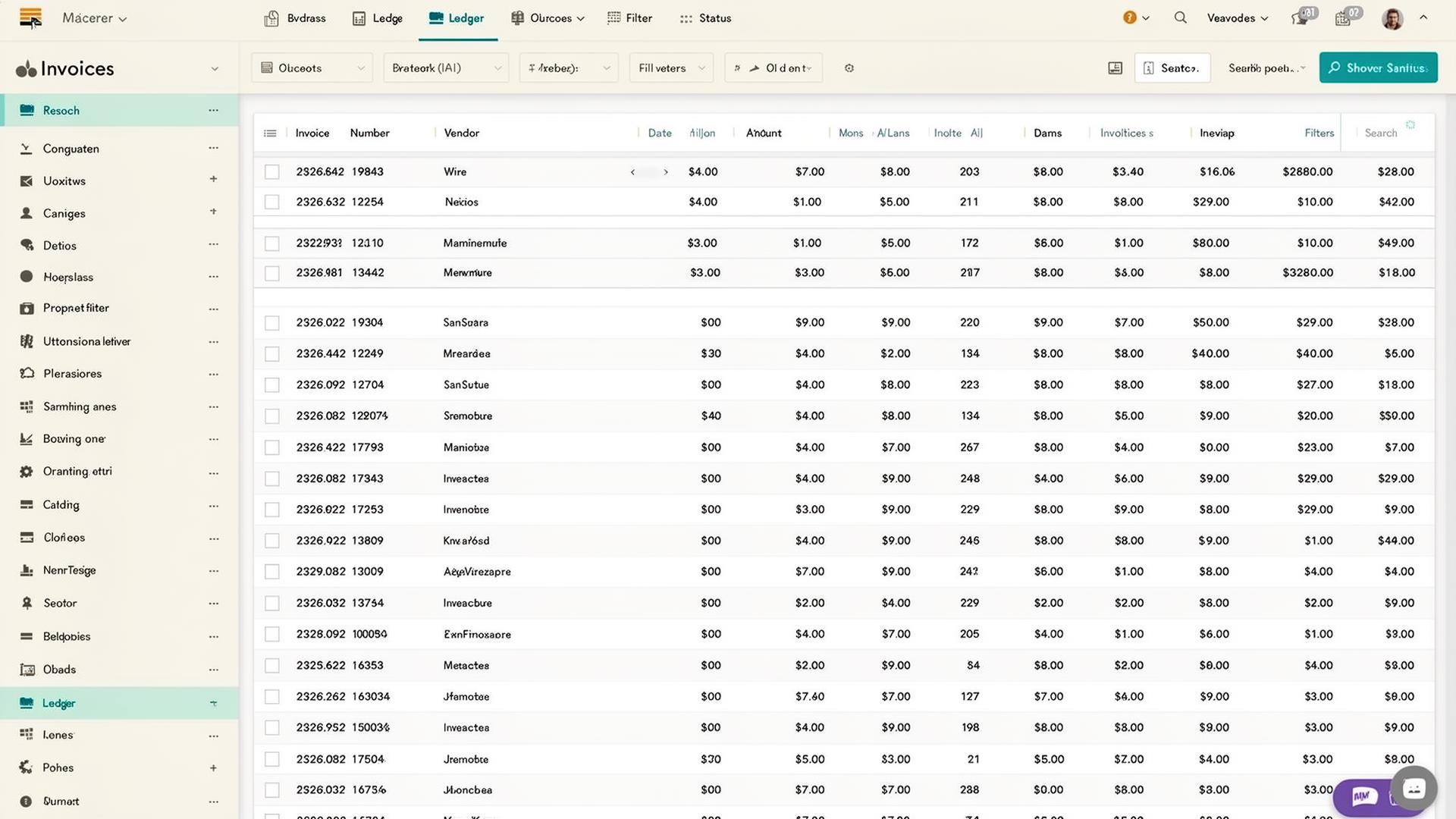Open the Macerer dropdown

coord(94,18)
